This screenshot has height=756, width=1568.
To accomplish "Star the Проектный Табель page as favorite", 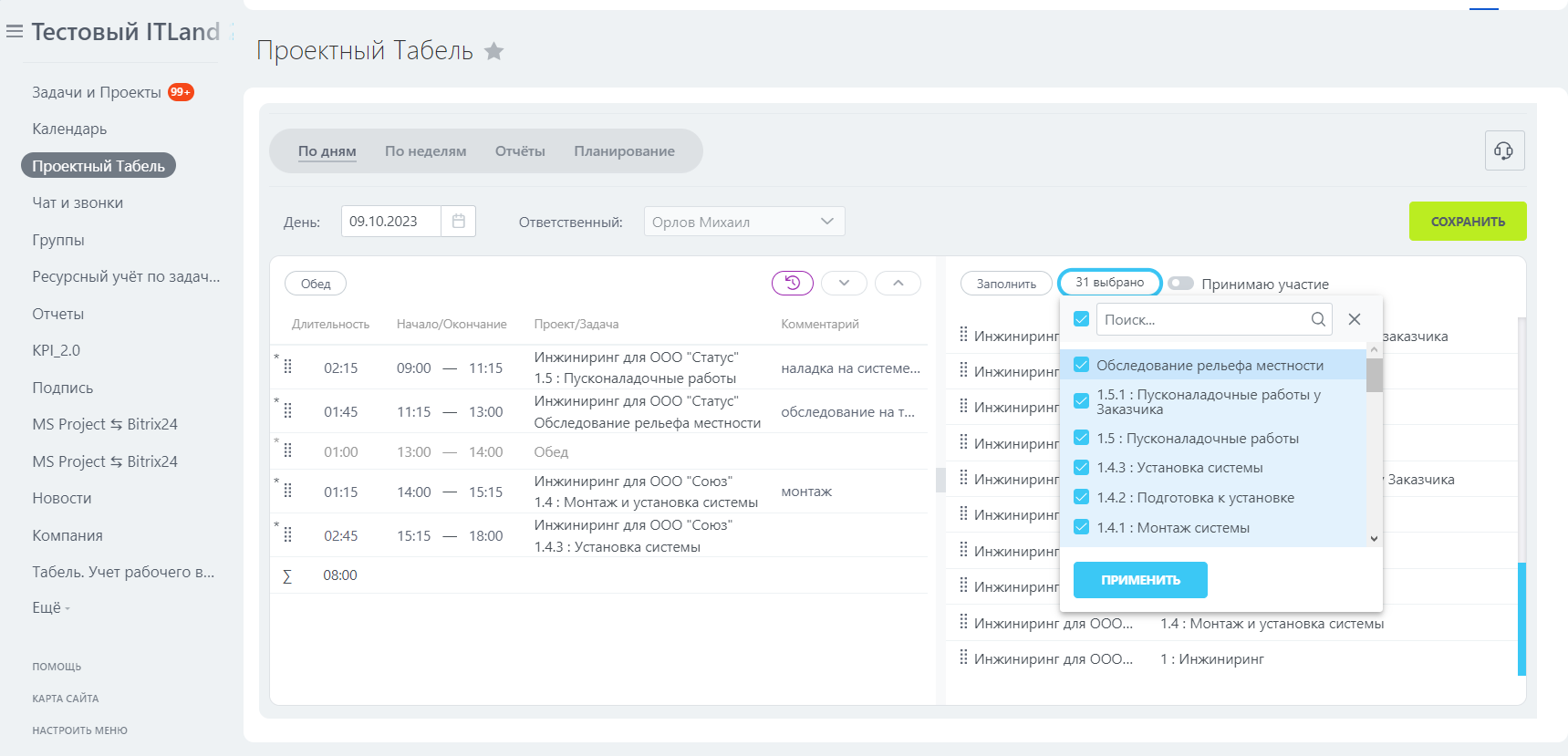I will point(493,51).
